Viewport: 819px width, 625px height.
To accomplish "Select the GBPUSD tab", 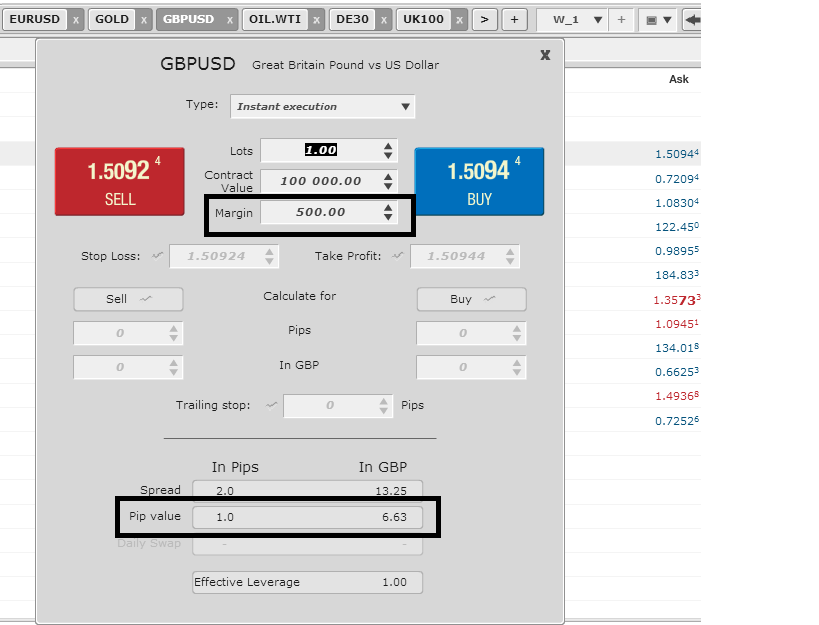I will tap(189, 19).
